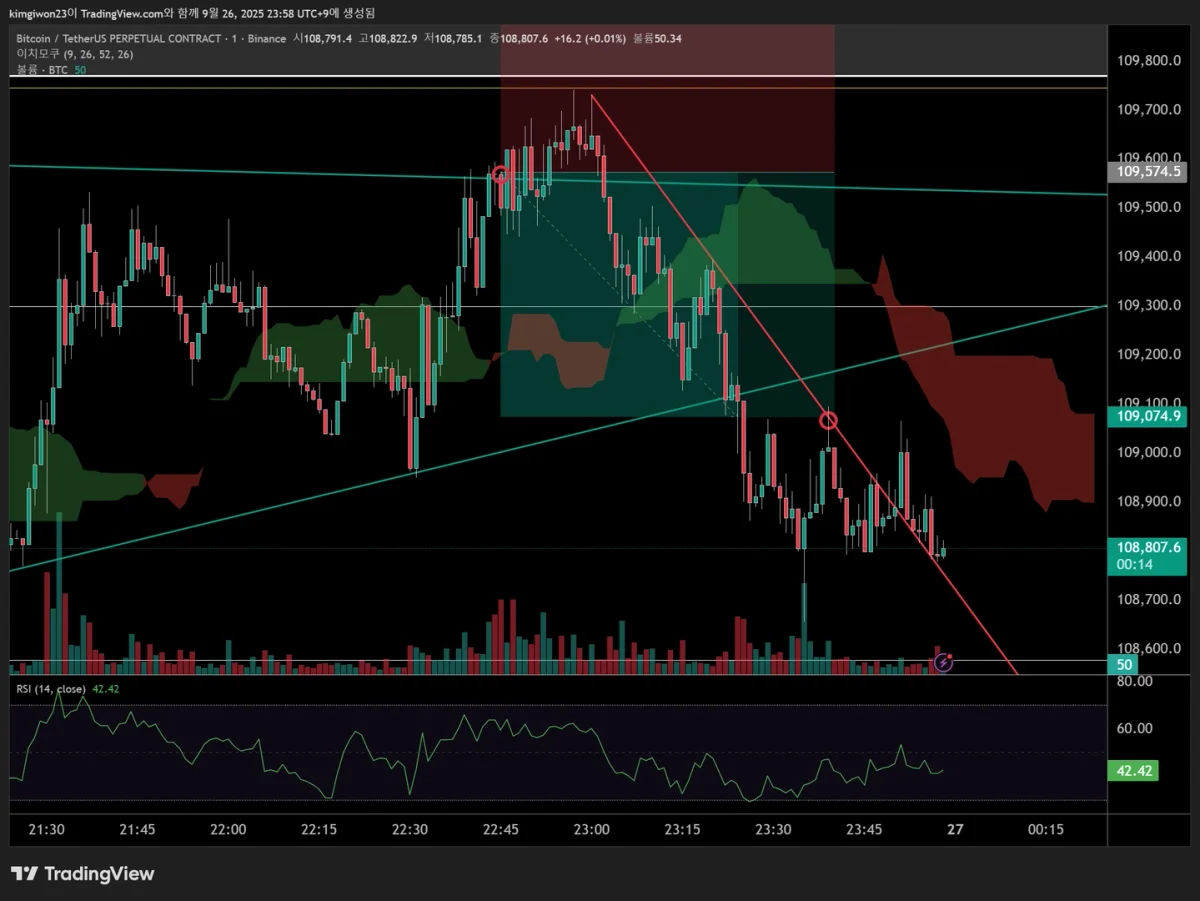The width and height of the screenshot is (1200, 901).
Task: Select the red circle marker near 23:37
Action: [828, 420]
